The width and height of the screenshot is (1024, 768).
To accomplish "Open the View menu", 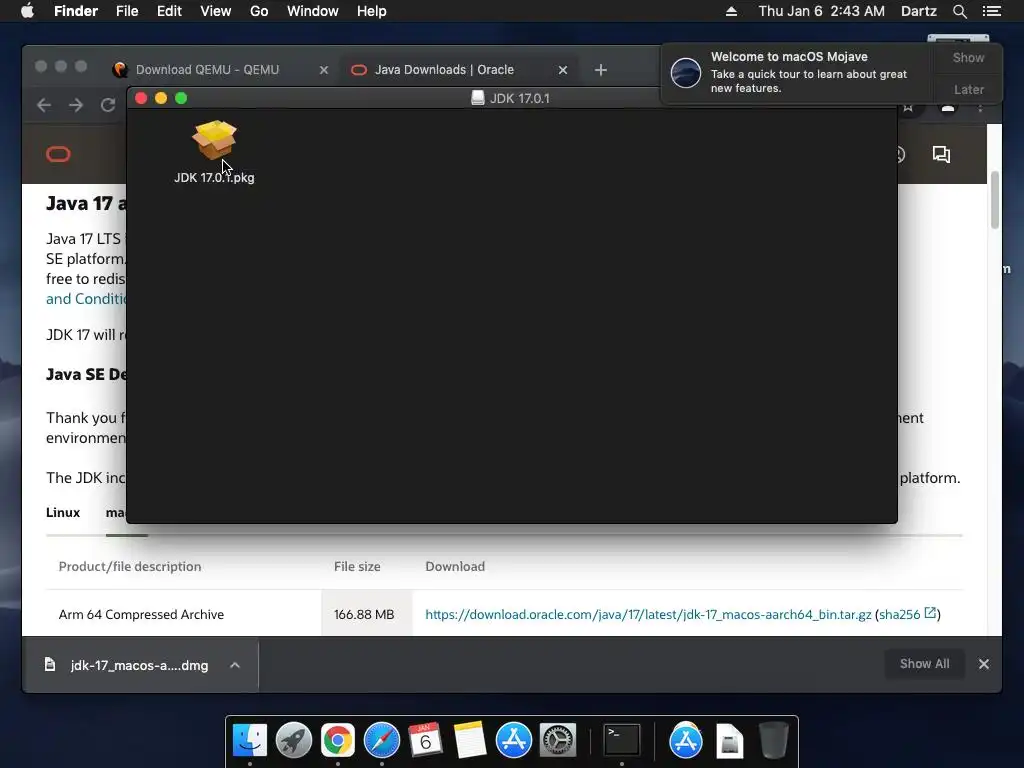I will coord(216,11).
